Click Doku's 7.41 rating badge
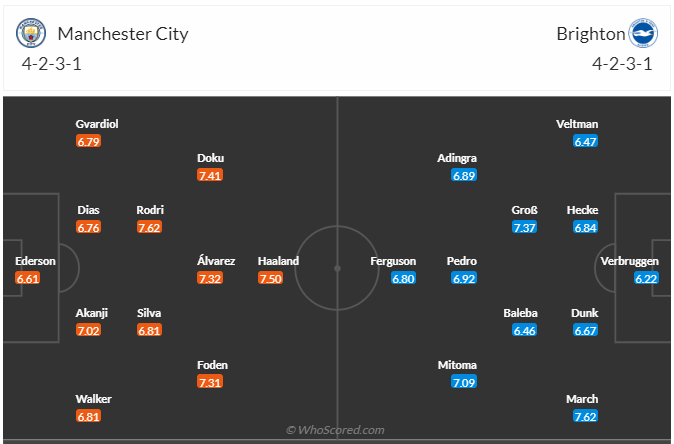674x444 pixels. pos(210,175)
